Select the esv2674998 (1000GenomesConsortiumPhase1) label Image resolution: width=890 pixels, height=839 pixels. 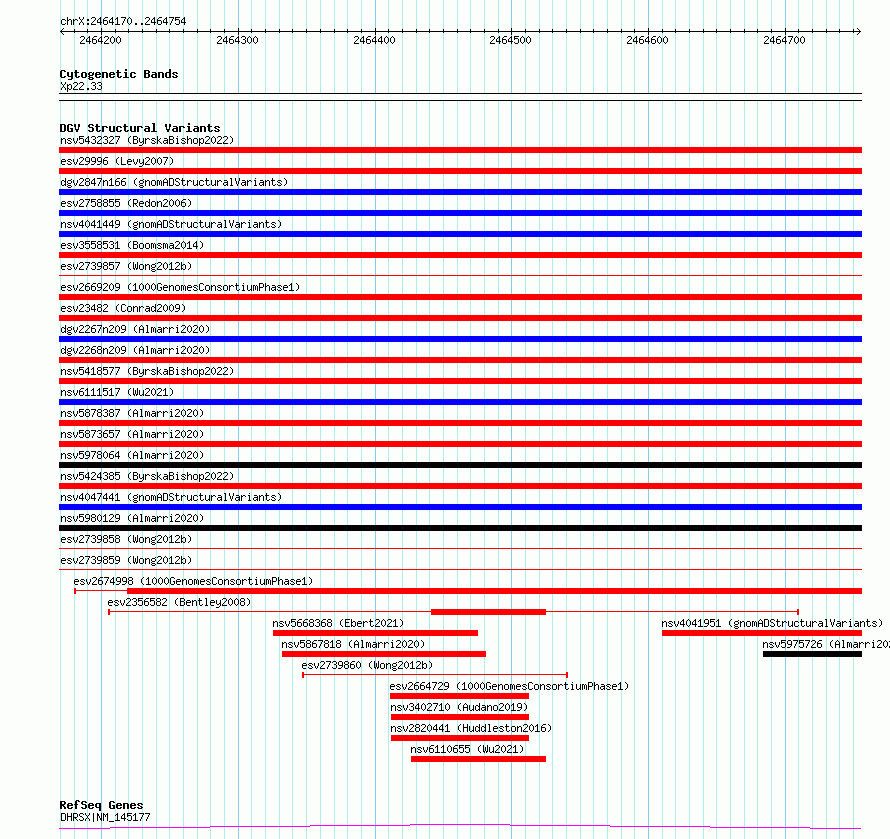193,581
